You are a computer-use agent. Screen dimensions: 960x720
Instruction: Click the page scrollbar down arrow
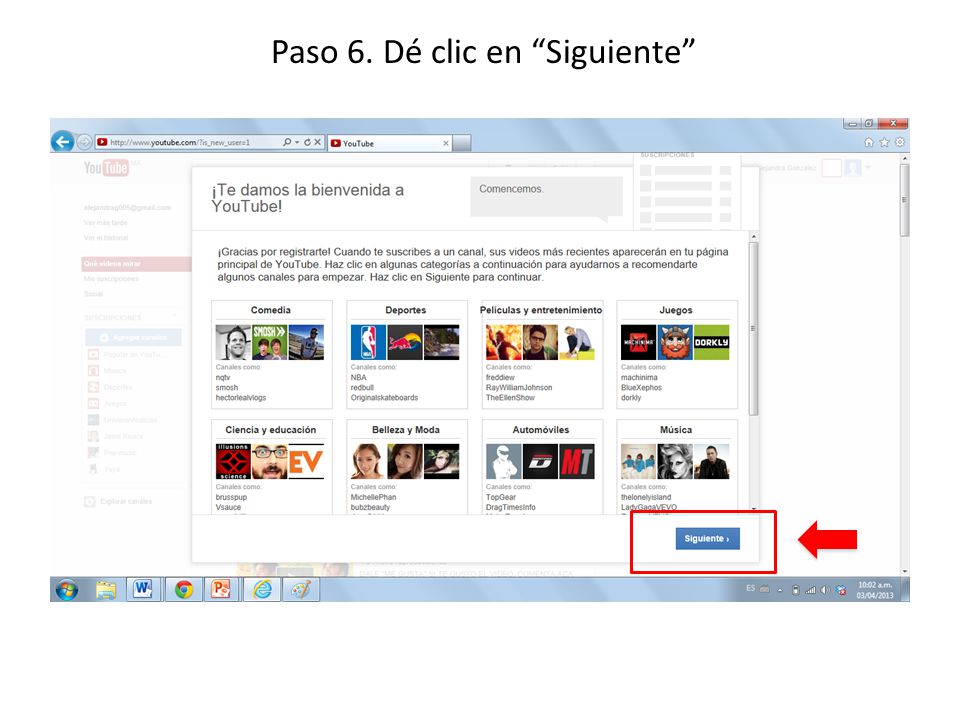point(904,571)
